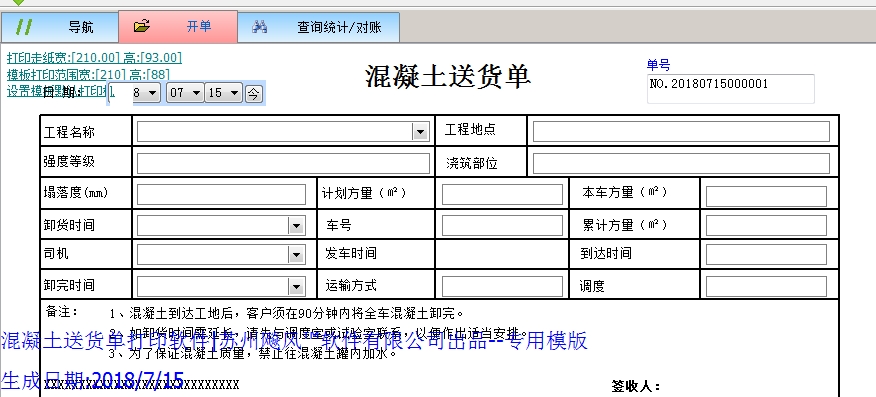
Task: Click the 今 today button
Action: click(x=254, y=93)
